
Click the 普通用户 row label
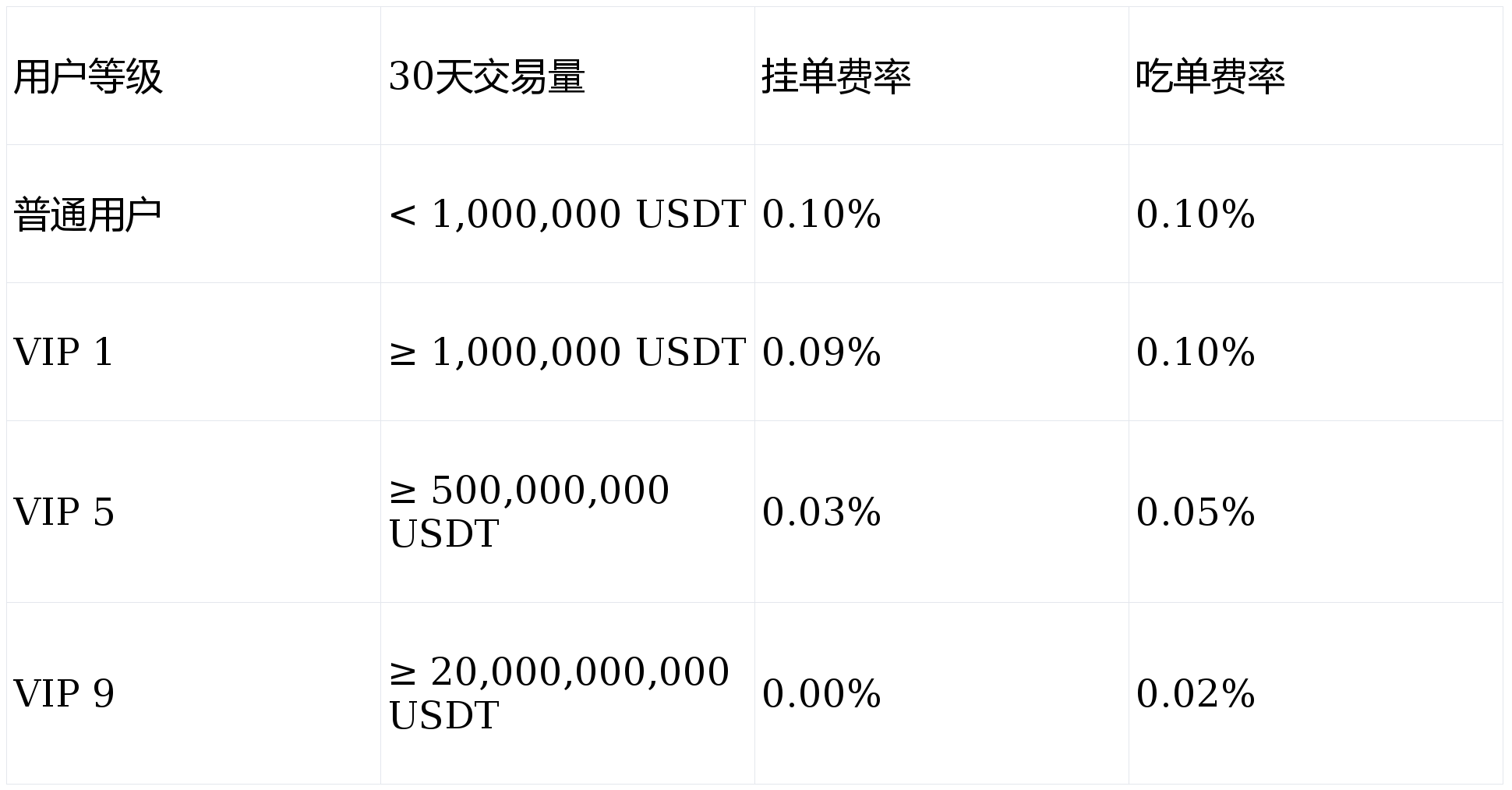click(87, 214)
